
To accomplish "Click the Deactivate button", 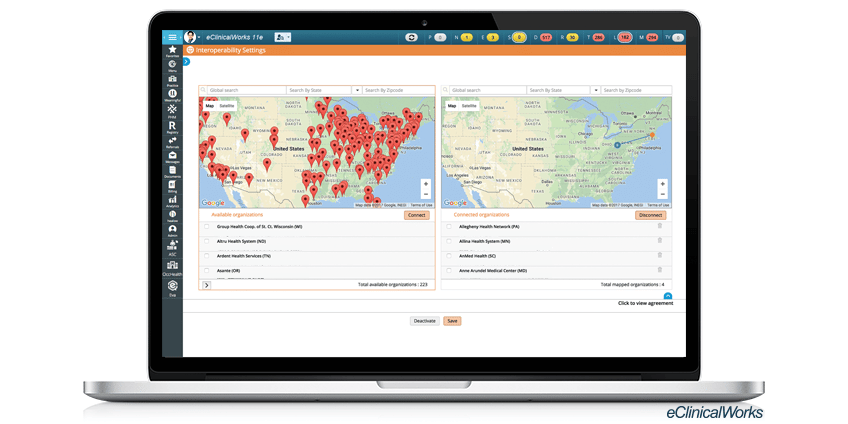I will 425,321.
